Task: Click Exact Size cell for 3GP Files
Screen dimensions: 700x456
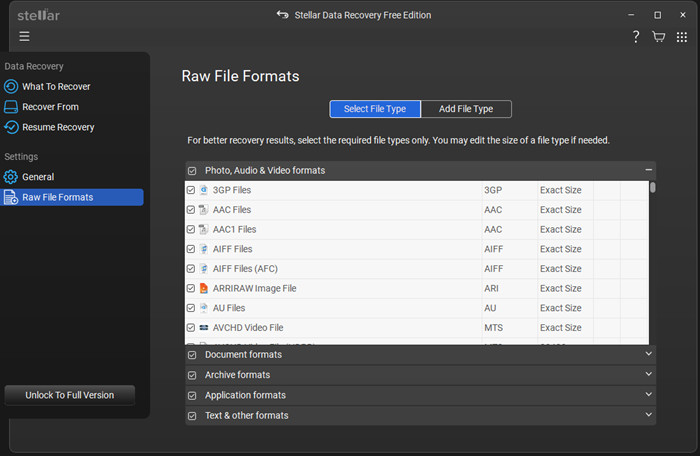Action: click(565, 190)
